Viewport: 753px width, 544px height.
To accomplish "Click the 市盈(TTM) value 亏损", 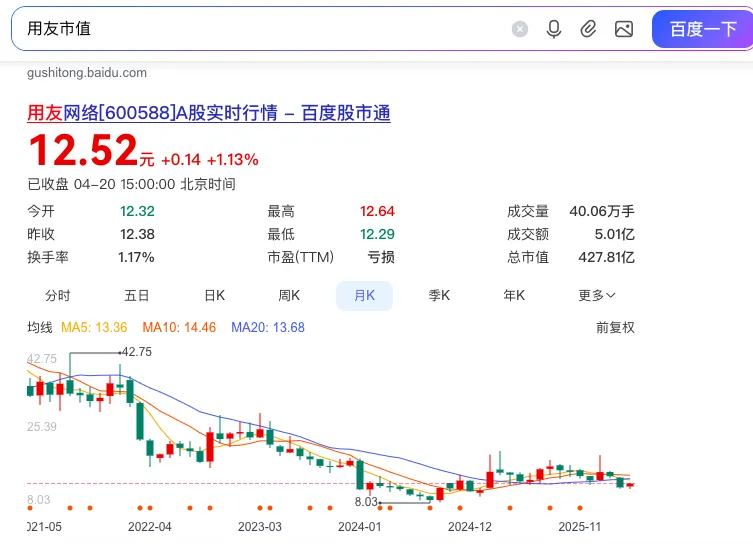I will point(381,257).
